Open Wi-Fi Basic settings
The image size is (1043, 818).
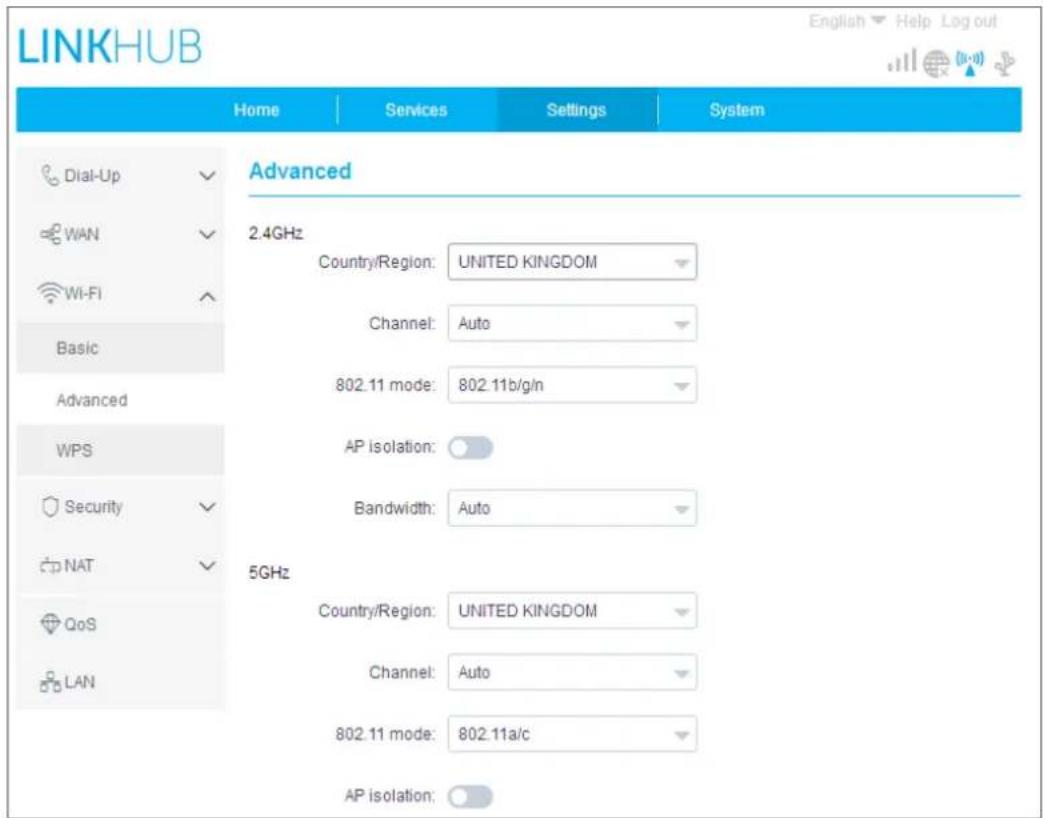click(x=120, y=348)
